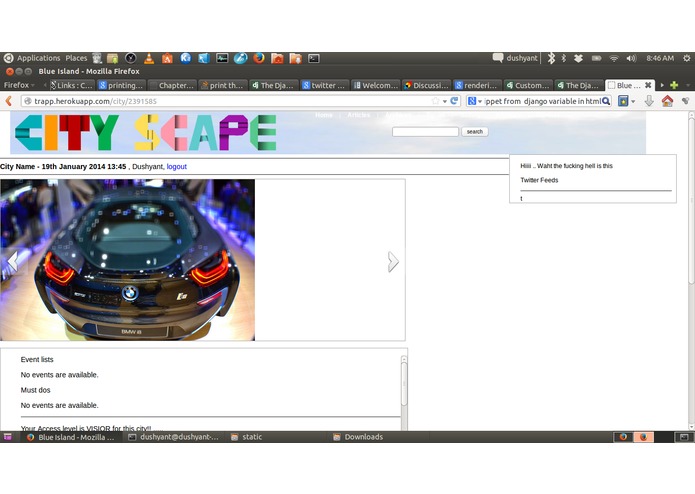Open the volume speaker indicator
This screenshot has width=695, height=494.
(631, 58)
